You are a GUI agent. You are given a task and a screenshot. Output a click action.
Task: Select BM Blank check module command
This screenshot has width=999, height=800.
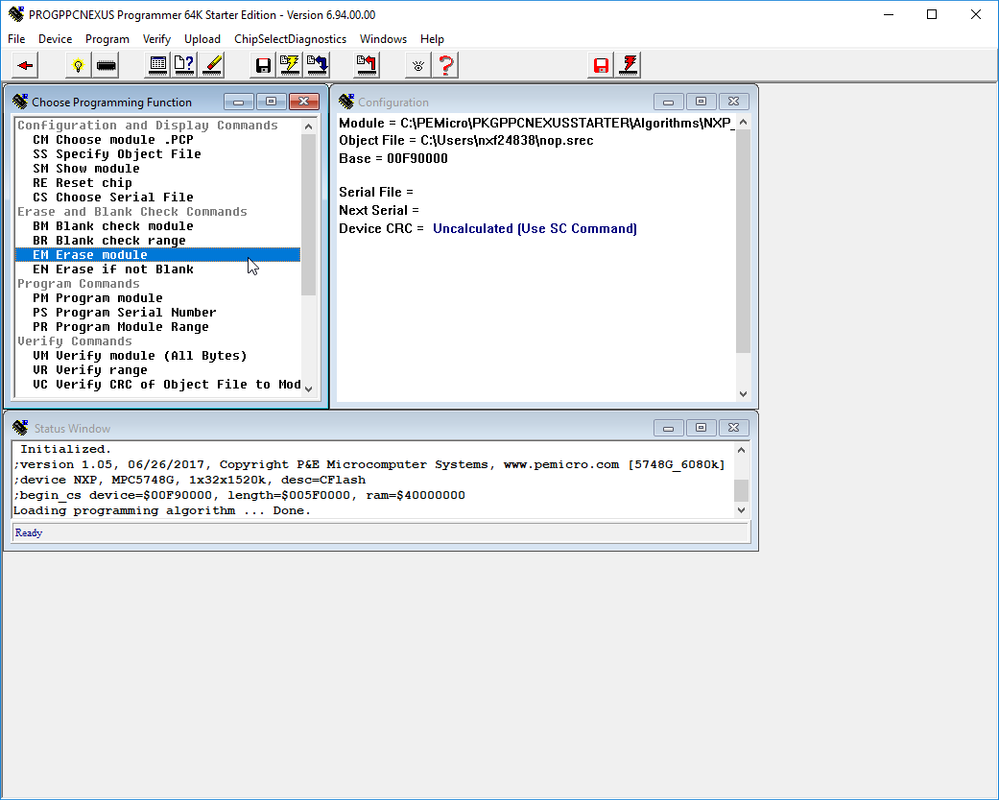[x=157, y=226]
